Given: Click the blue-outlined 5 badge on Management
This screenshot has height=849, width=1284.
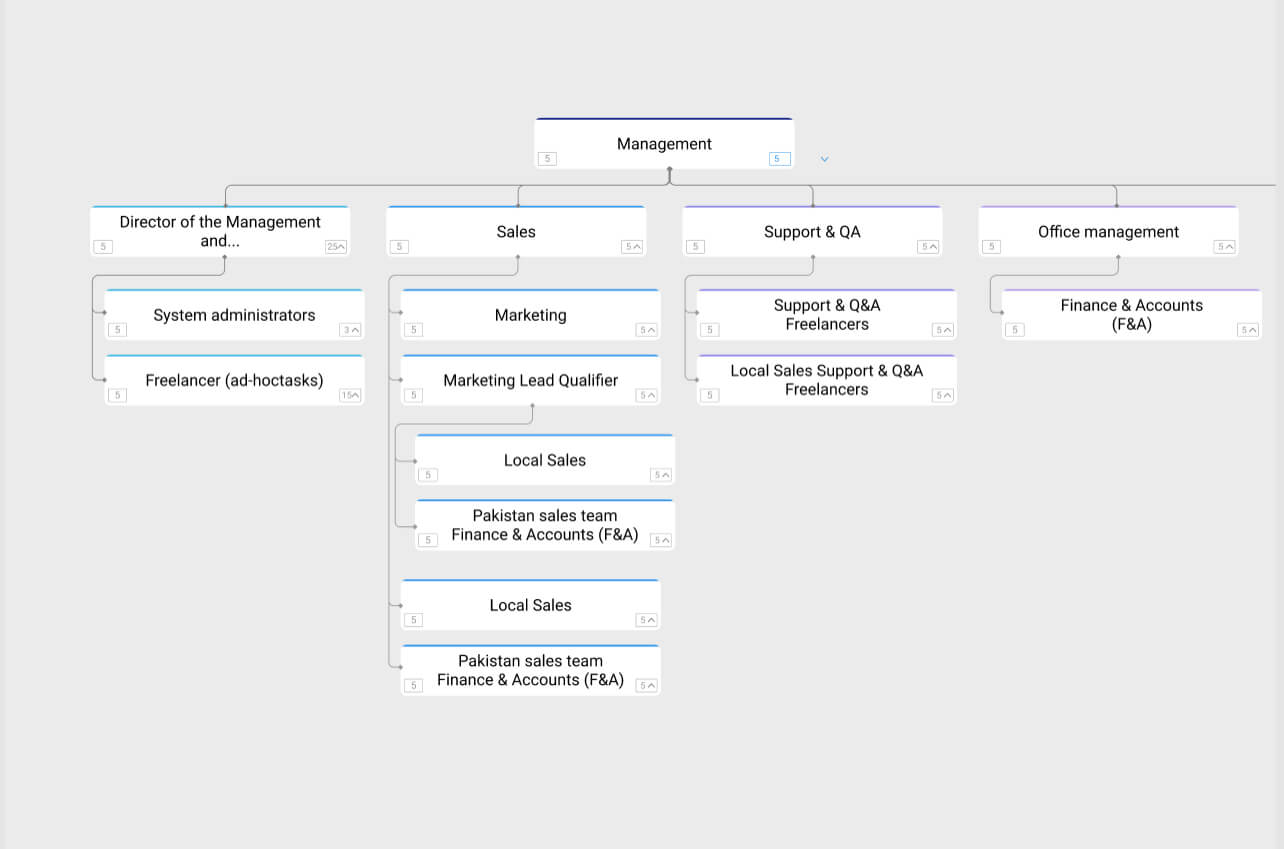Looking at the screenshot, I should [x=779, y=159].
